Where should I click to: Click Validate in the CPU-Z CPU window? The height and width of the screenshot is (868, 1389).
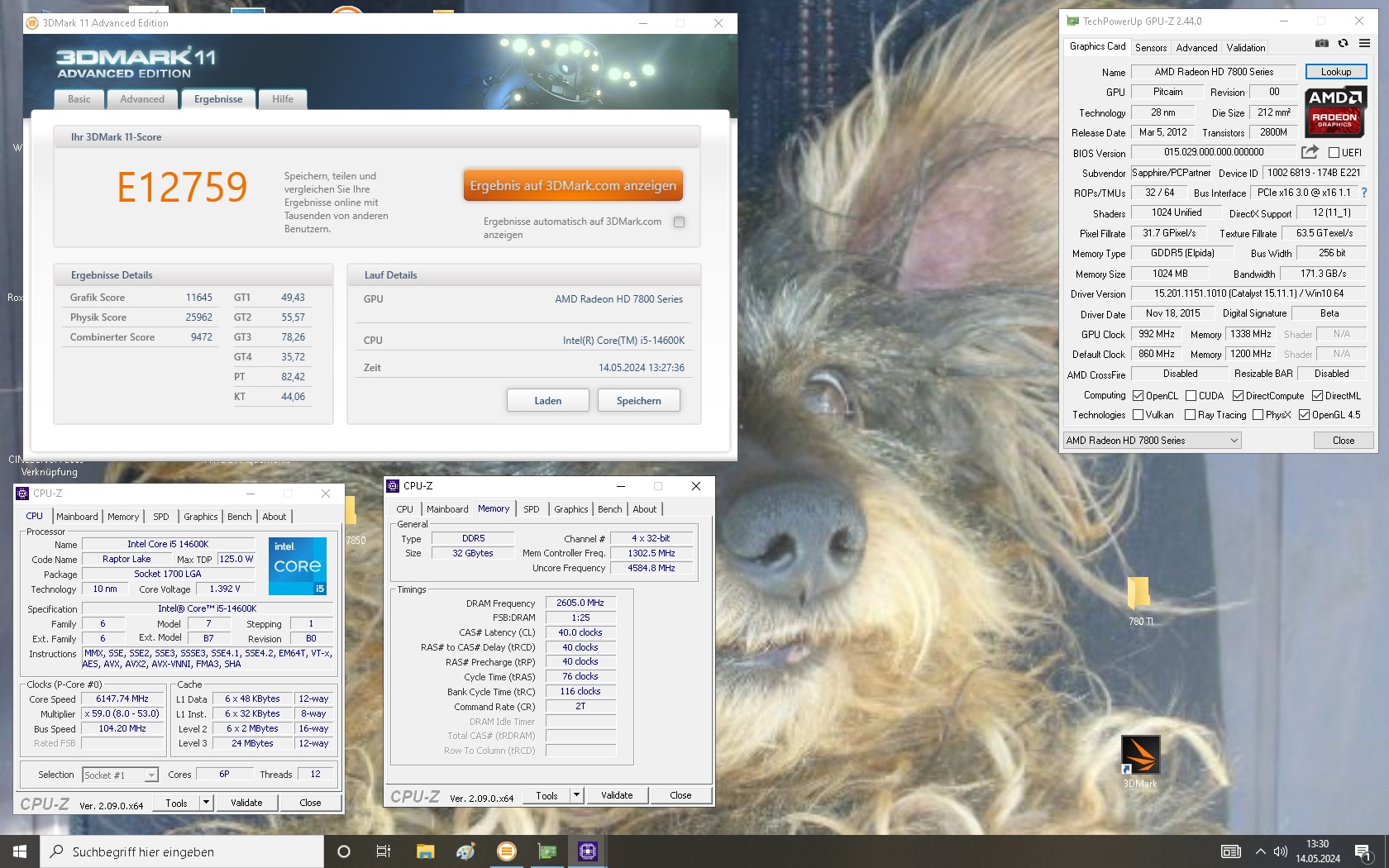click(246, 803)
